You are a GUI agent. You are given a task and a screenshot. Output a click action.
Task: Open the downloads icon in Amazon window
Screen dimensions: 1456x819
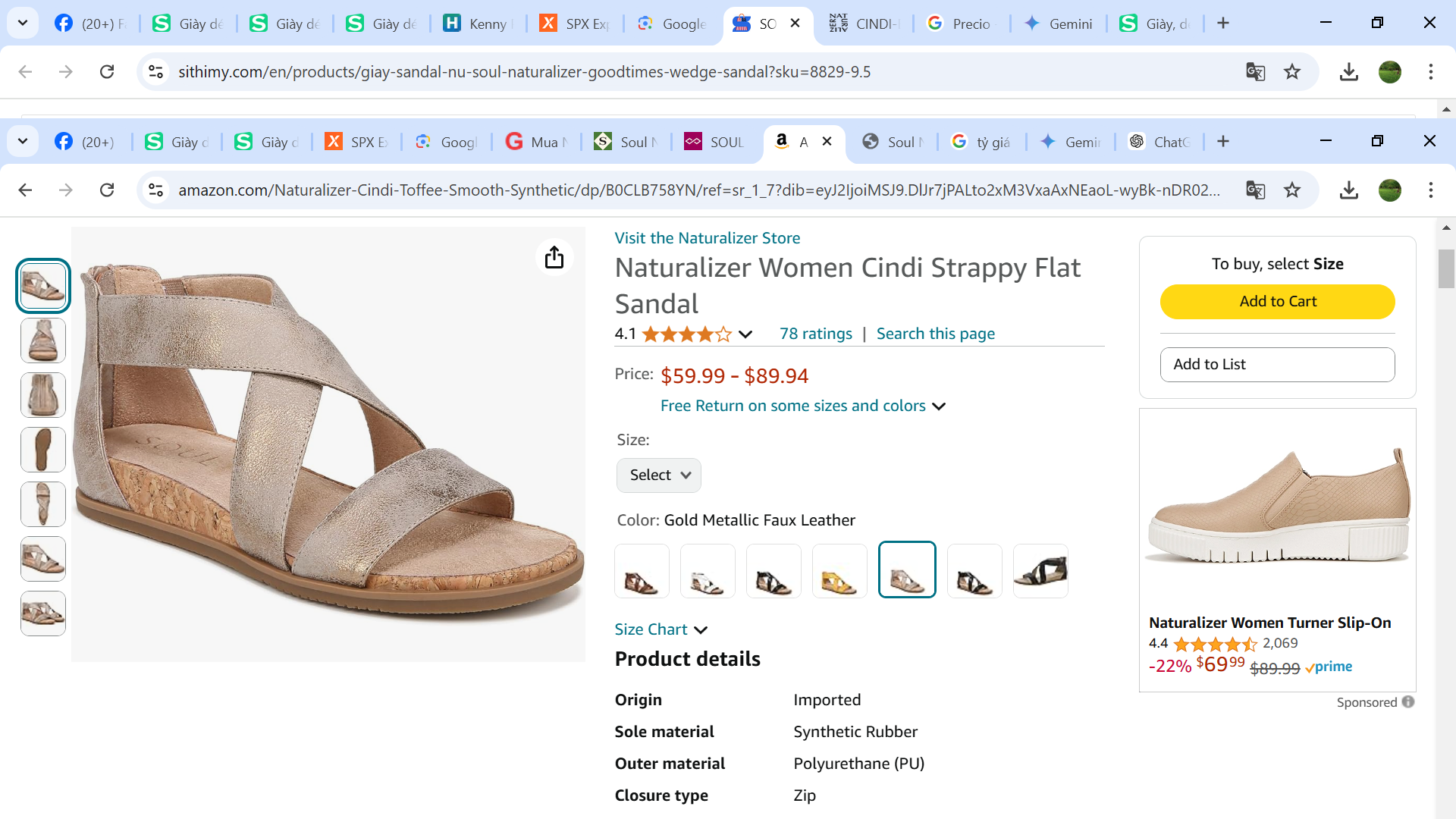coord(1348,190)
